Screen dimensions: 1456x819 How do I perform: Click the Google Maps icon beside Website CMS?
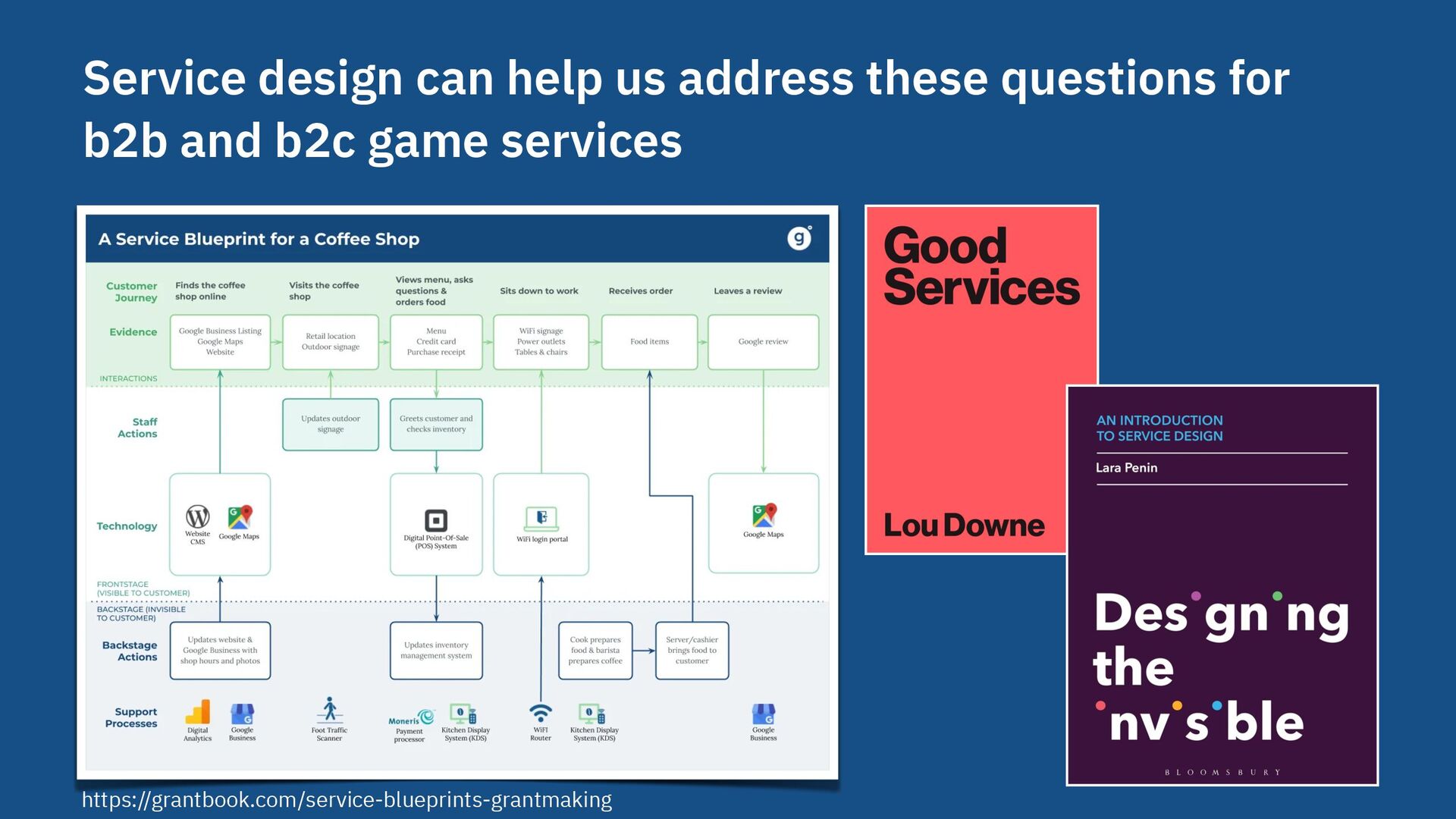pyautogui.click(x=240, y=517)
